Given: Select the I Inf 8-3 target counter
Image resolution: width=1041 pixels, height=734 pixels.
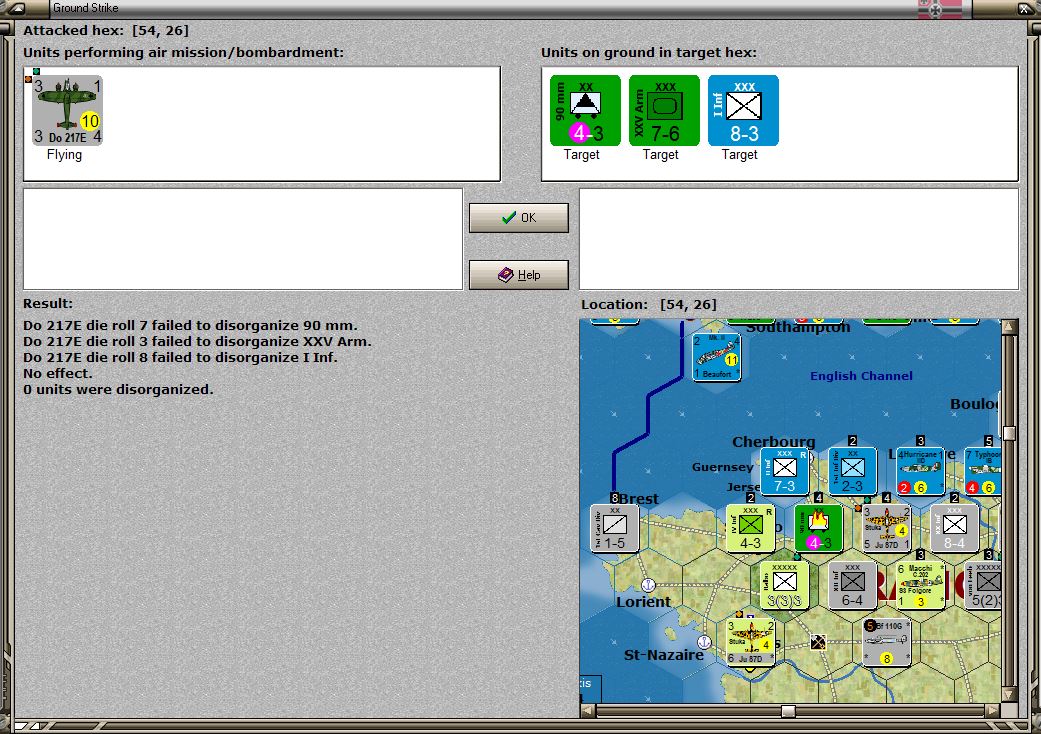Looking at the screenshot, I should pos(743,110).
